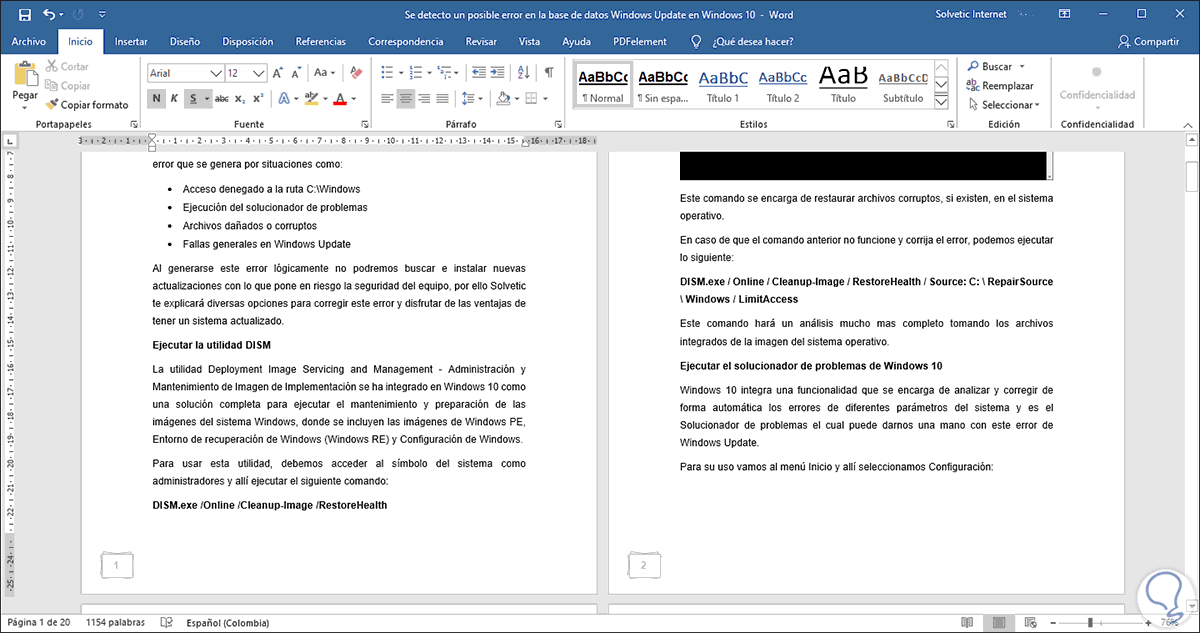Increase paragraph indent

[497, 73]
